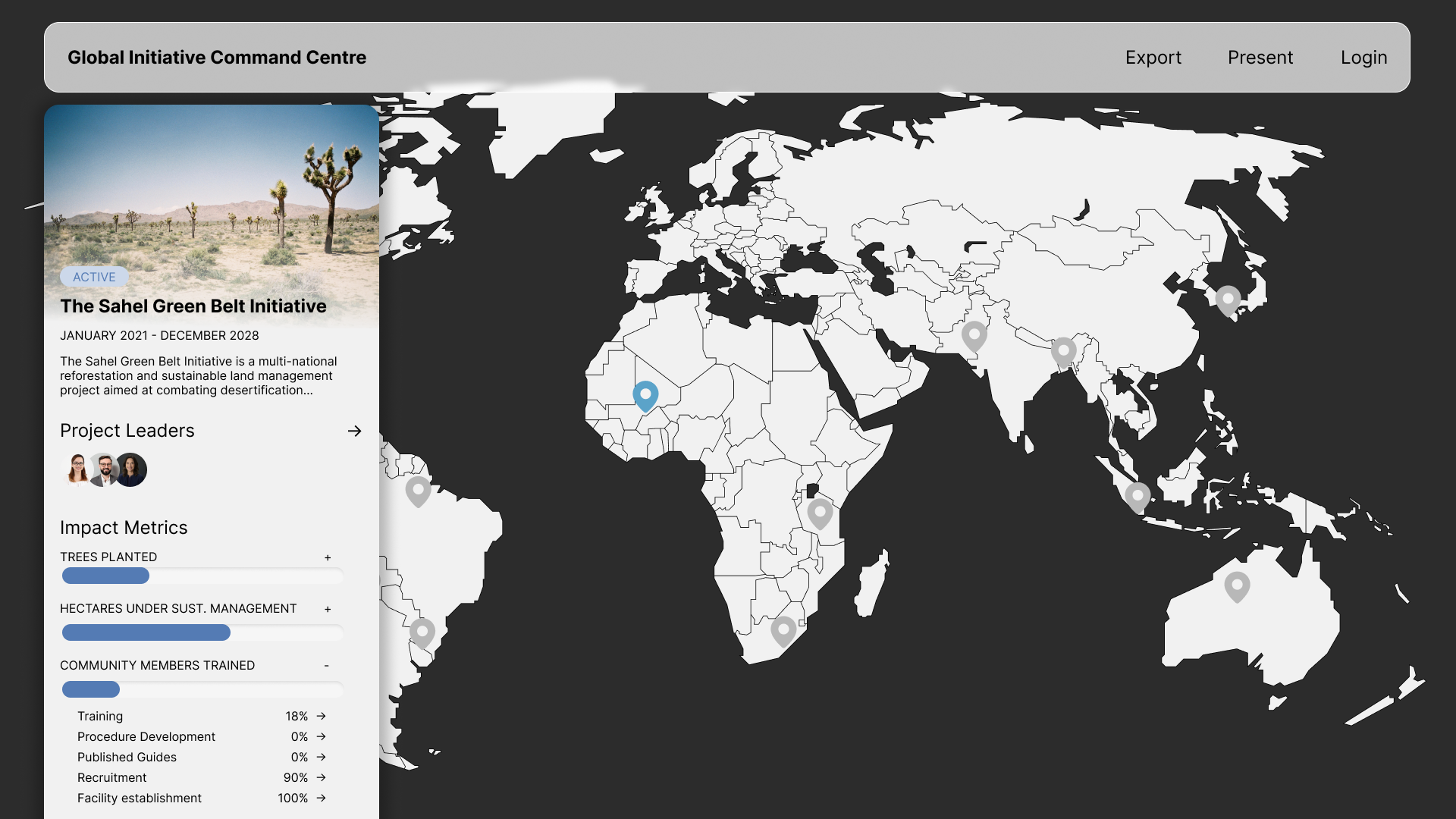Select the map pin near Indonesia

[x=1137, y=497]
